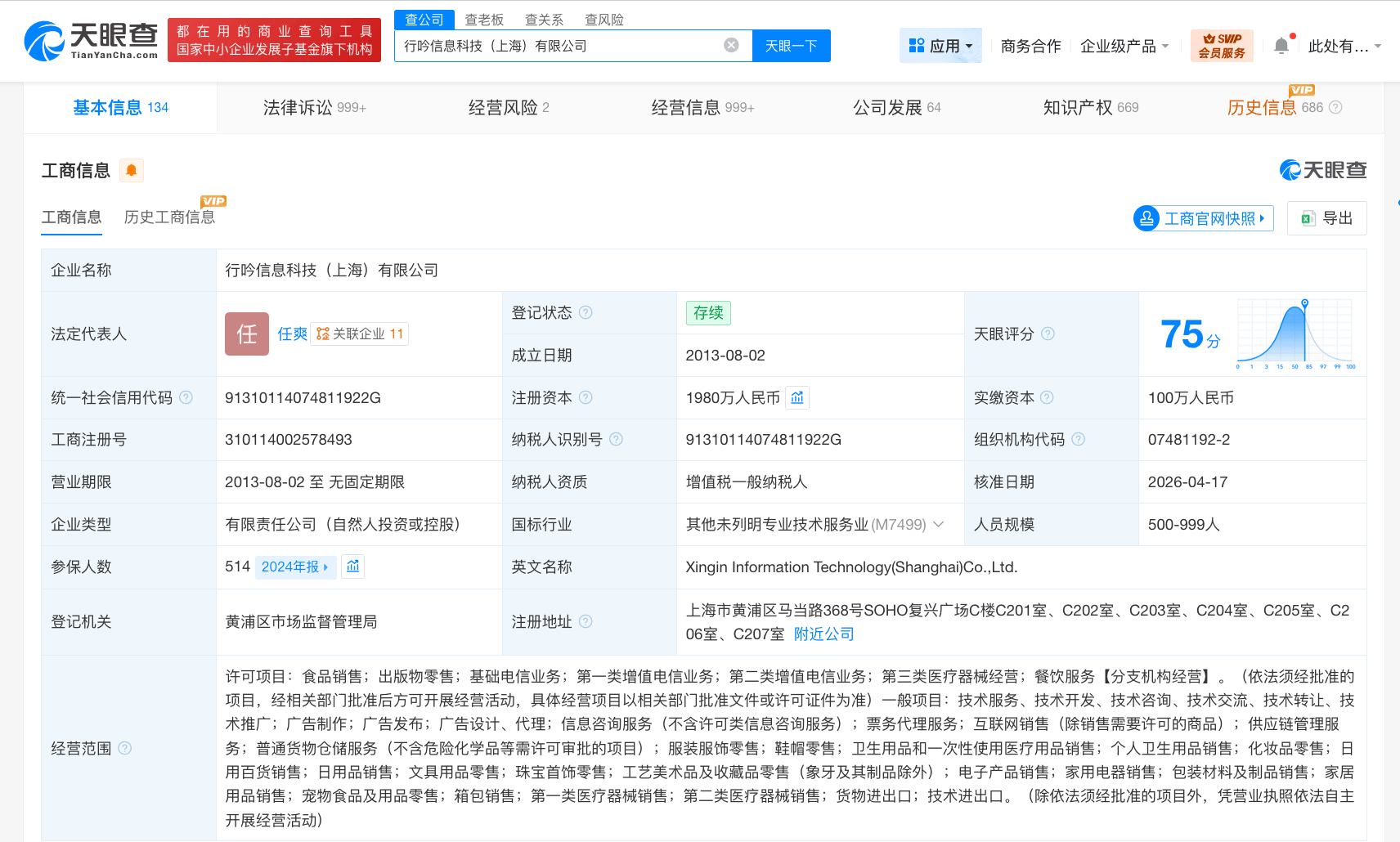Screen dimensions: 1400x842
Task: Click the notification bell icon in header
Action: (x=1281, y=47)
